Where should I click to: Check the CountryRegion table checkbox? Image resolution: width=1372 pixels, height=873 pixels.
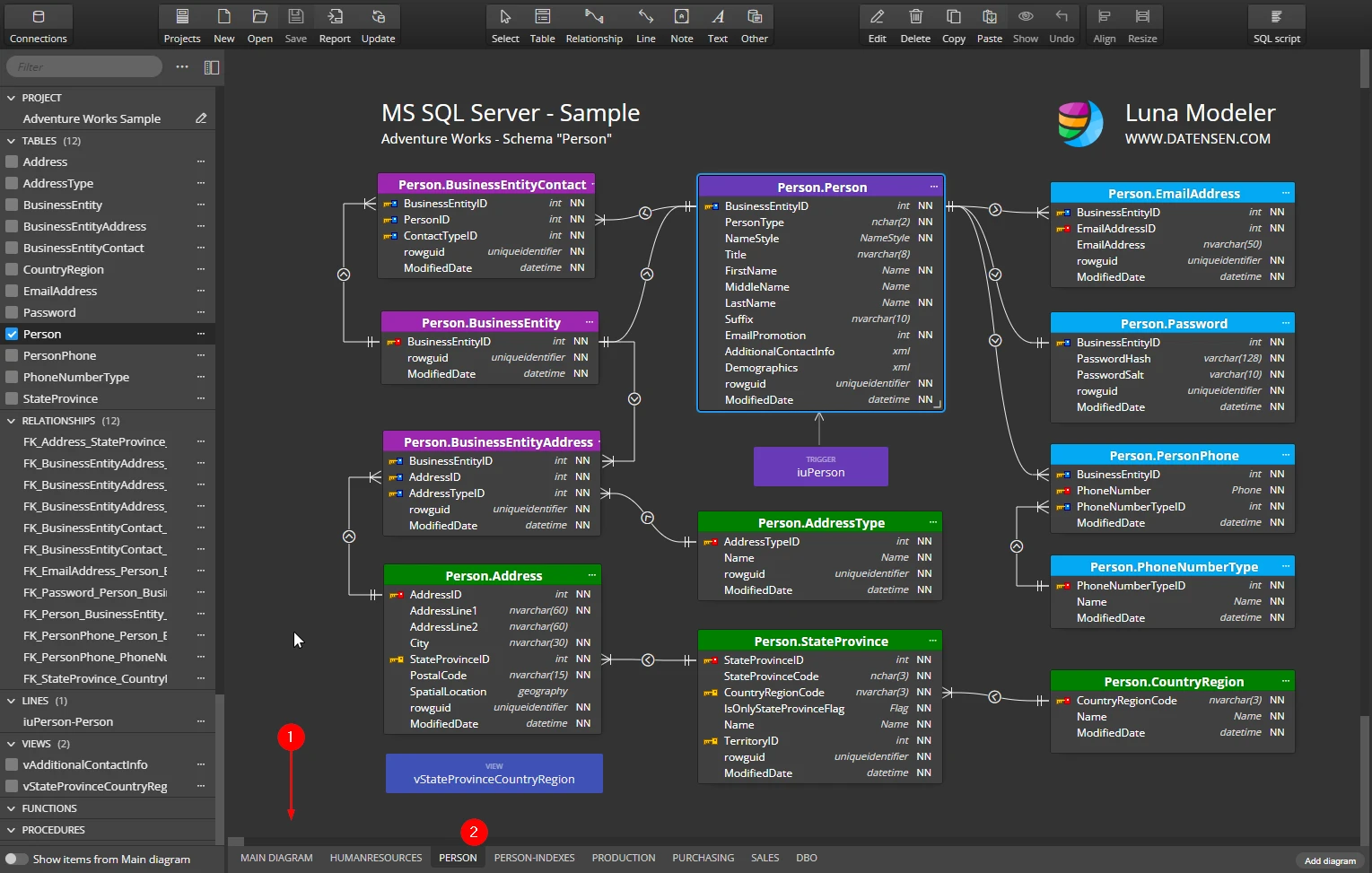[x=13, y=270]
